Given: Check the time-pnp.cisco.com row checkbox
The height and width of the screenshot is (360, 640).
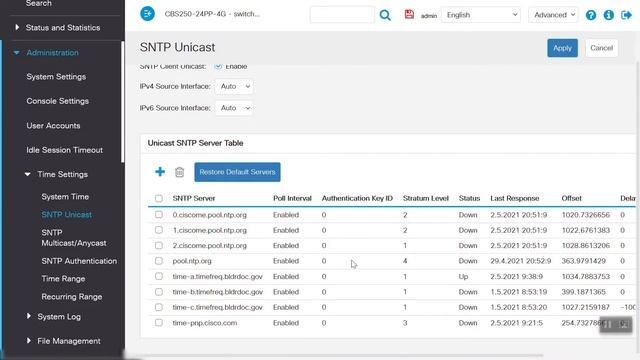Looking at the screenshot, I should pos(159,323).
